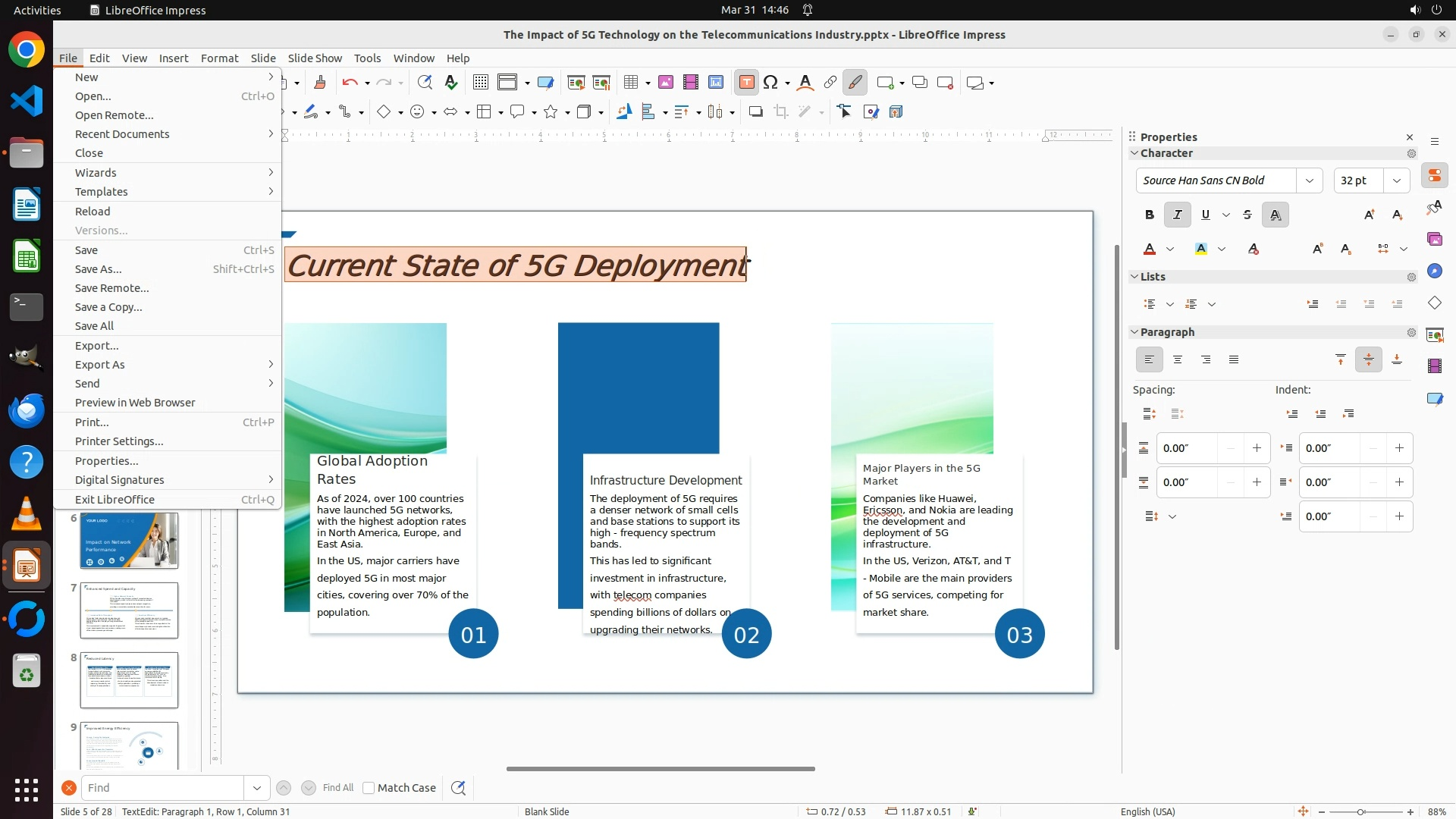Select the Star shapes tool
Image resolution: width=1456 pixels, height=819 pixels.
(551, 112)
